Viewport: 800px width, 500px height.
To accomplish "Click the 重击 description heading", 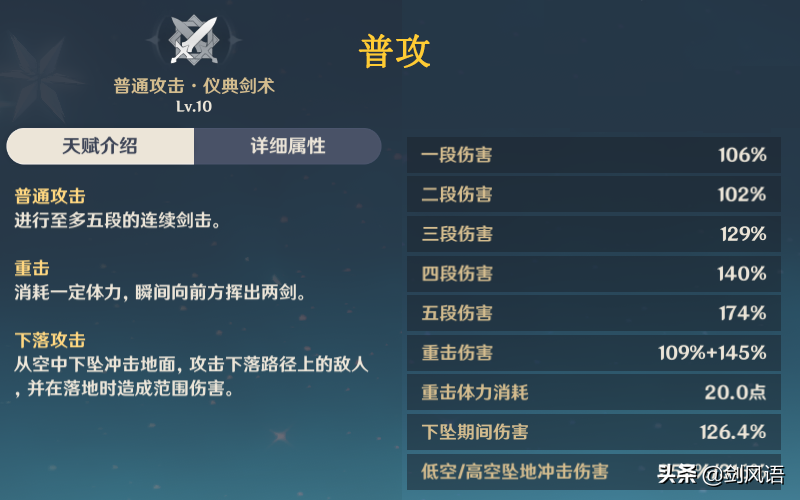I will pos(32,269).
